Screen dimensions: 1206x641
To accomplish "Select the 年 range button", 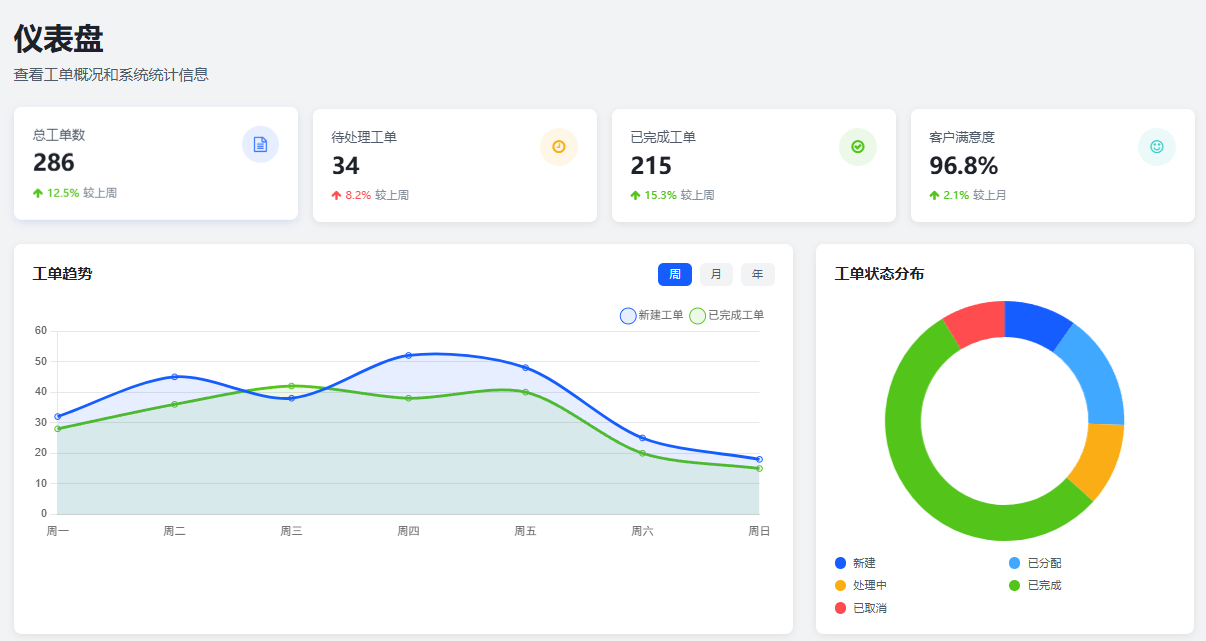I will (757, 274).
